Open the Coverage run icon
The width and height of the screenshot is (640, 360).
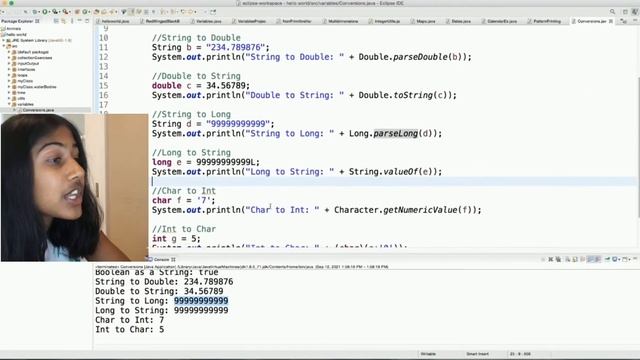point(55,11)
